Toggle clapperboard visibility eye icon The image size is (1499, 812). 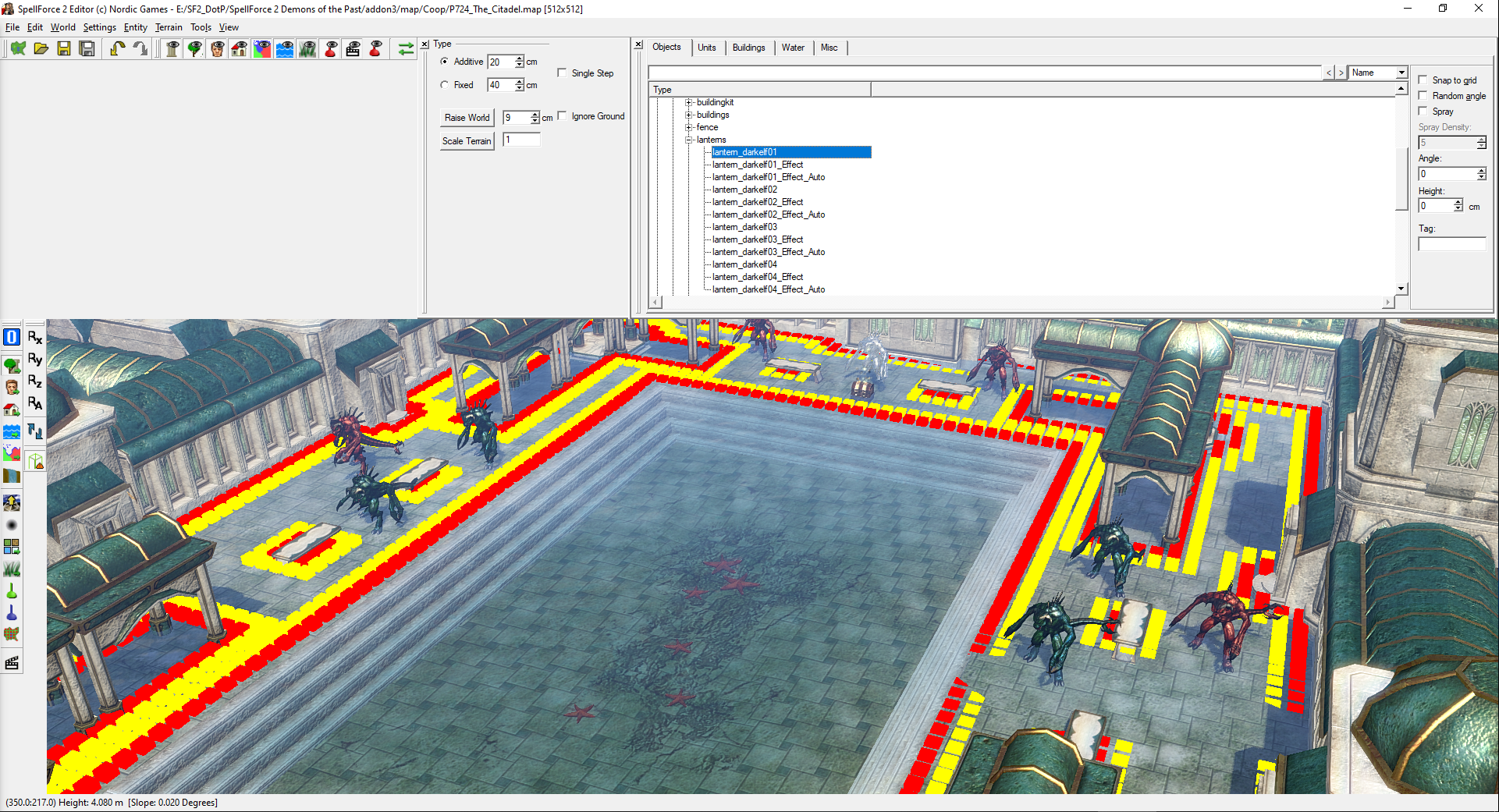pyautogui.click(x=353, y=49)
